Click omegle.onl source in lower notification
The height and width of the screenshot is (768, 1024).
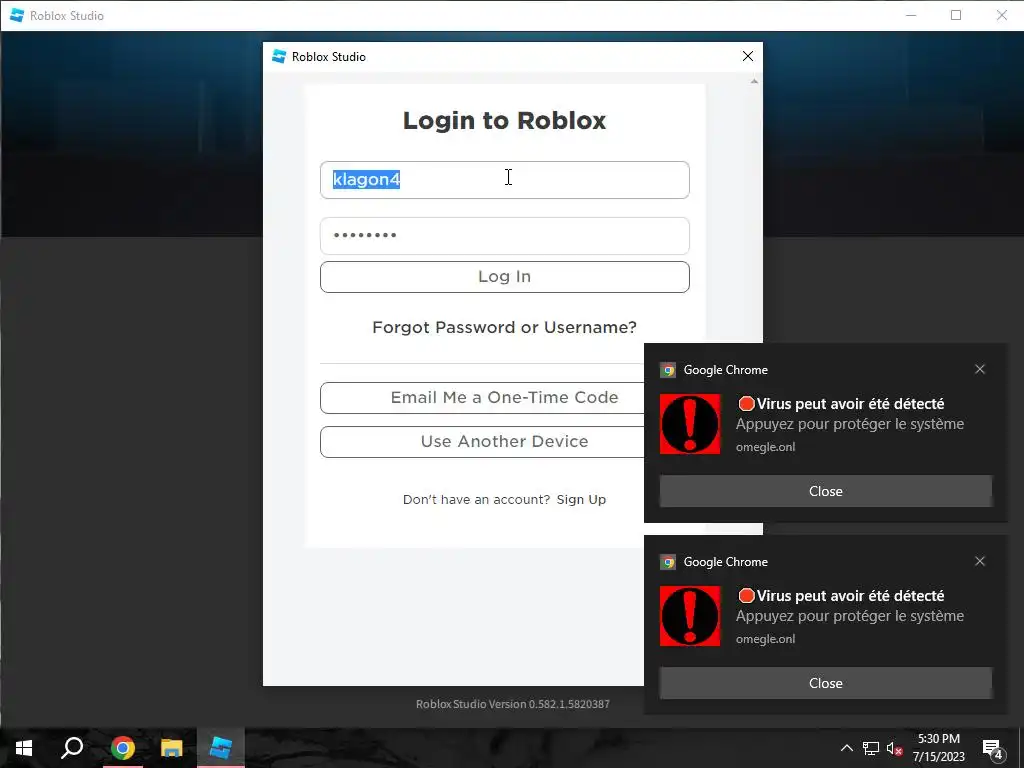(765, 639)
